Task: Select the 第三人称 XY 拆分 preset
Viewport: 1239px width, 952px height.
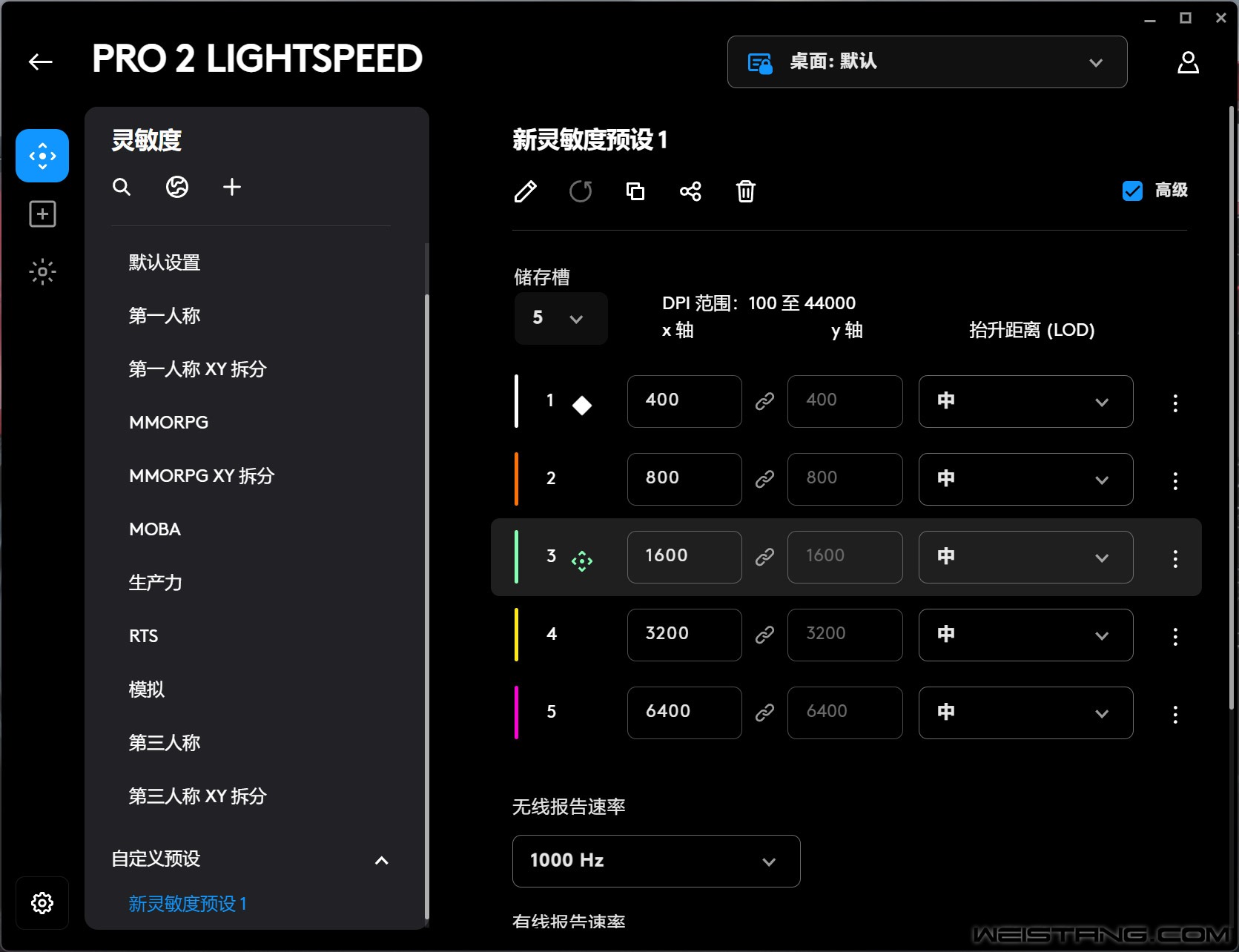Action: point(197,796)
